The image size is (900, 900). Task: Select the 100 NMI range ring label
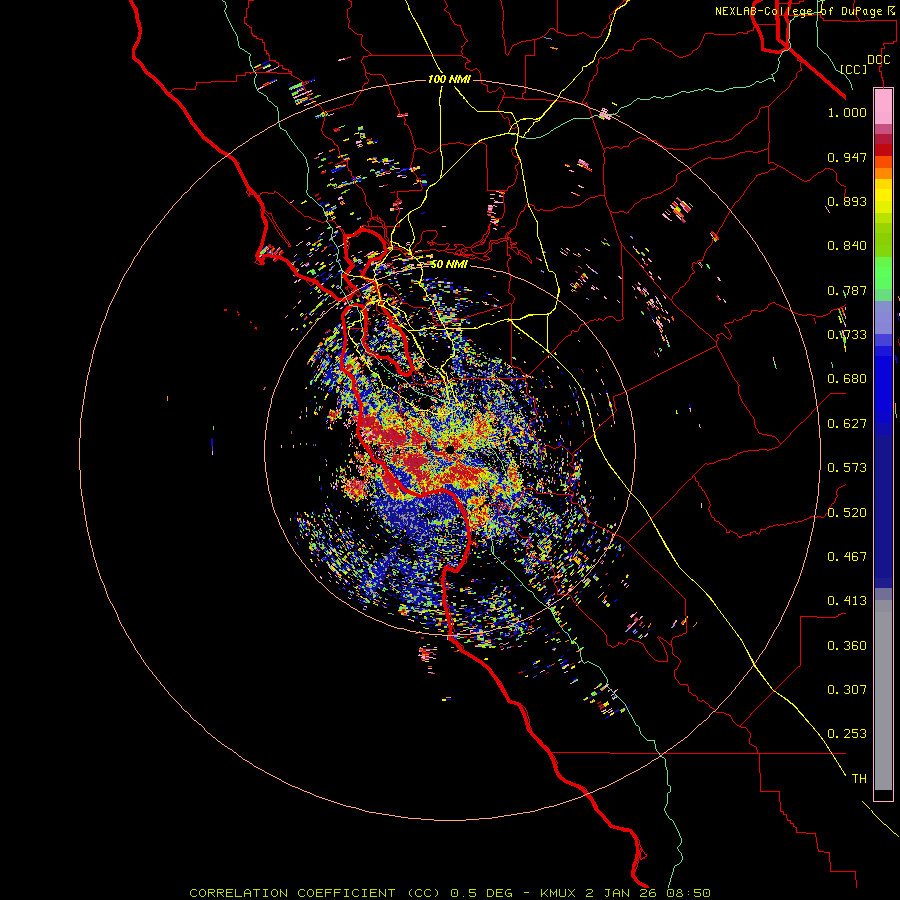click(449, 79)
